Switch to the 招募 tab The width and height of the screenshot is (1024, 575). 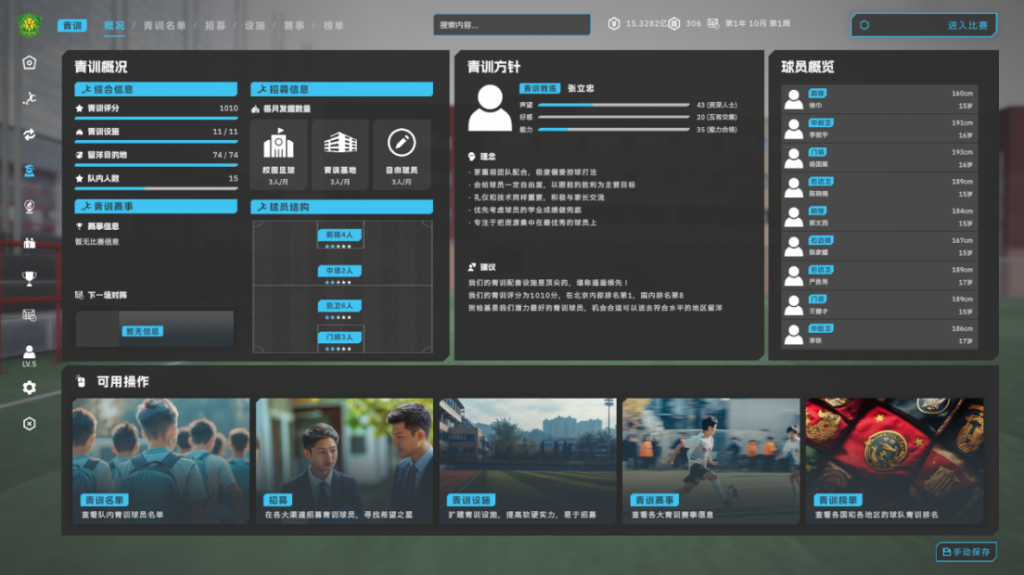coord(215,25)
